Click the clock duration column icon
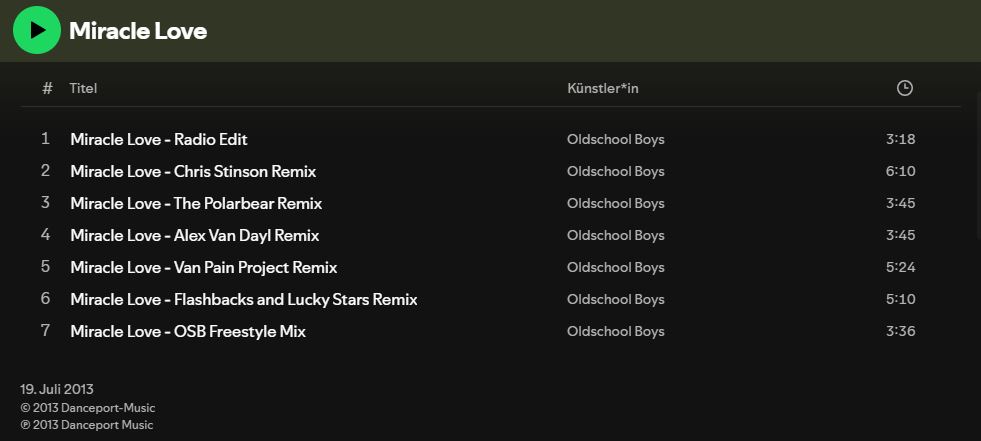This screenshot has width=981, height=441. pyautogui.click(x=904, y=88)
